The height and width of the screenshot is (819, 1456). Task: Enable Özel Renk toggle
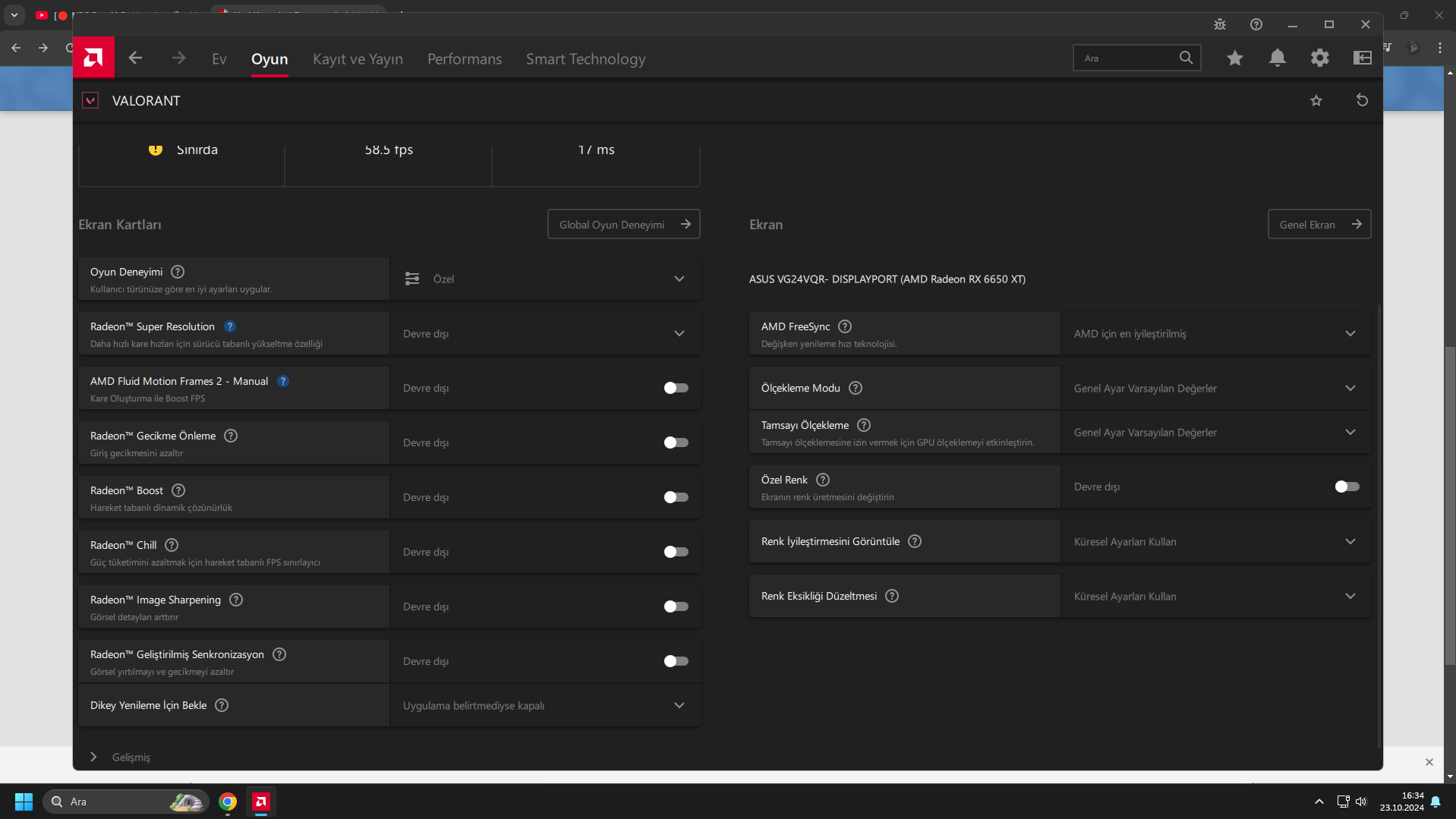tap(1347, 487)
